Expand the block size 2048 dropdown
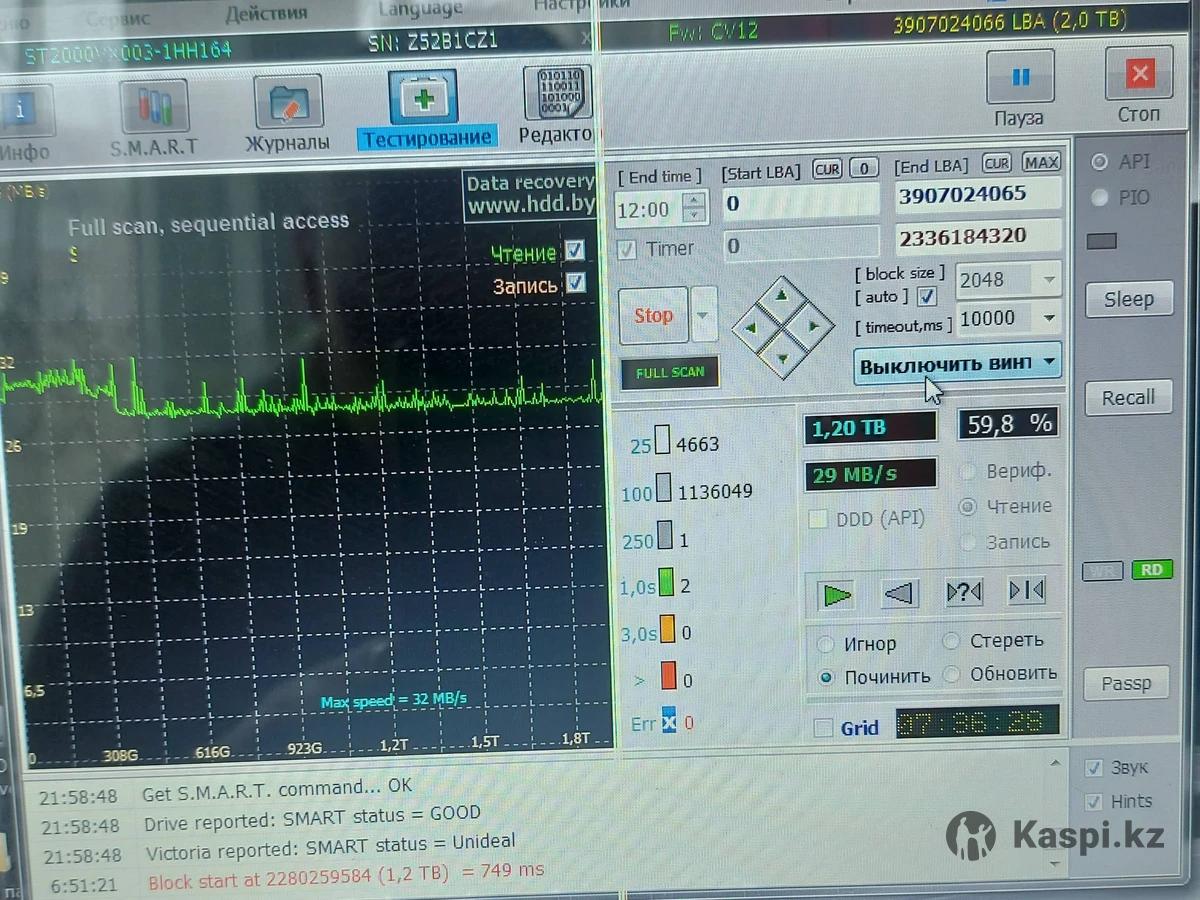Viewport: 1200px width, 900px height. click(x=1049, y=280)
